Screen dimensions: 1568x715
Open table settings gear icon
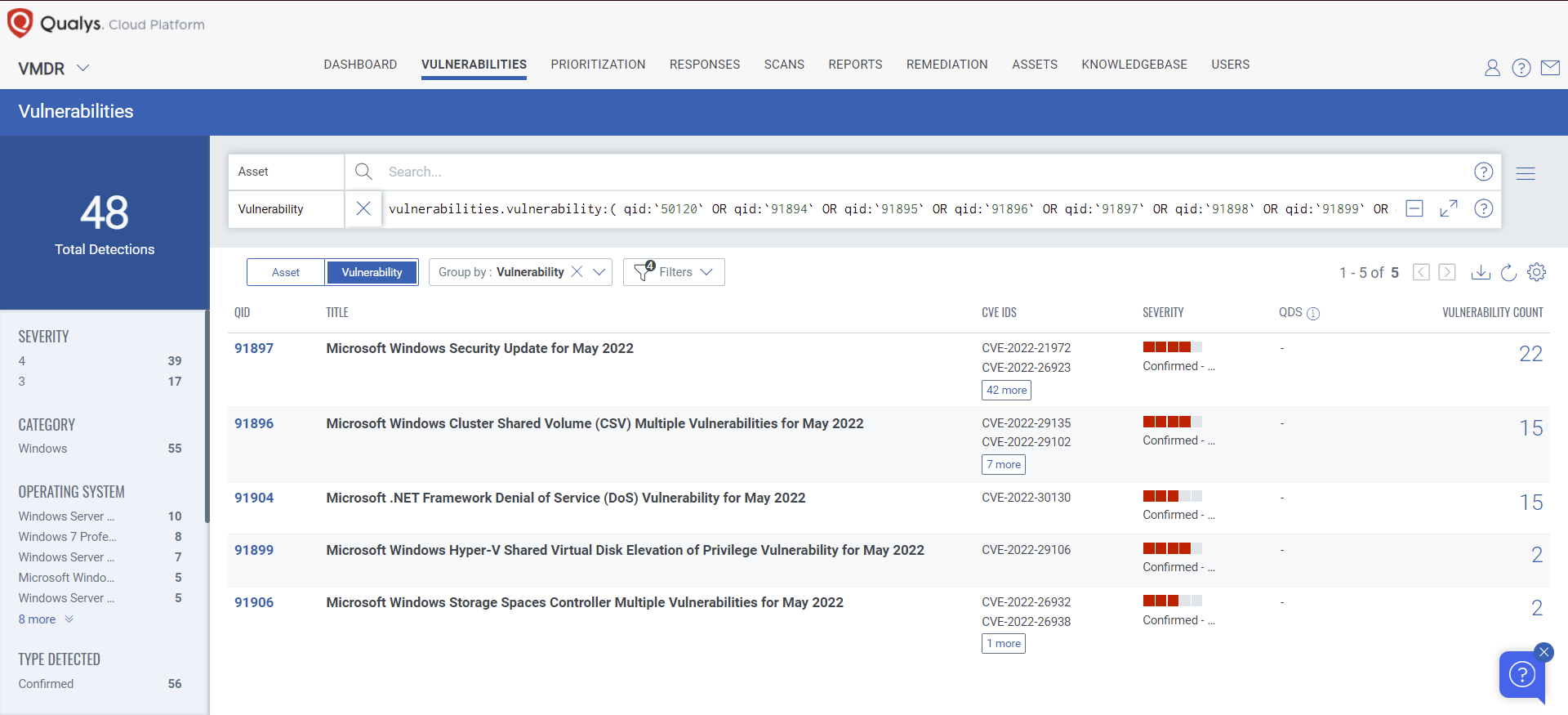[x=1537, y=272]
